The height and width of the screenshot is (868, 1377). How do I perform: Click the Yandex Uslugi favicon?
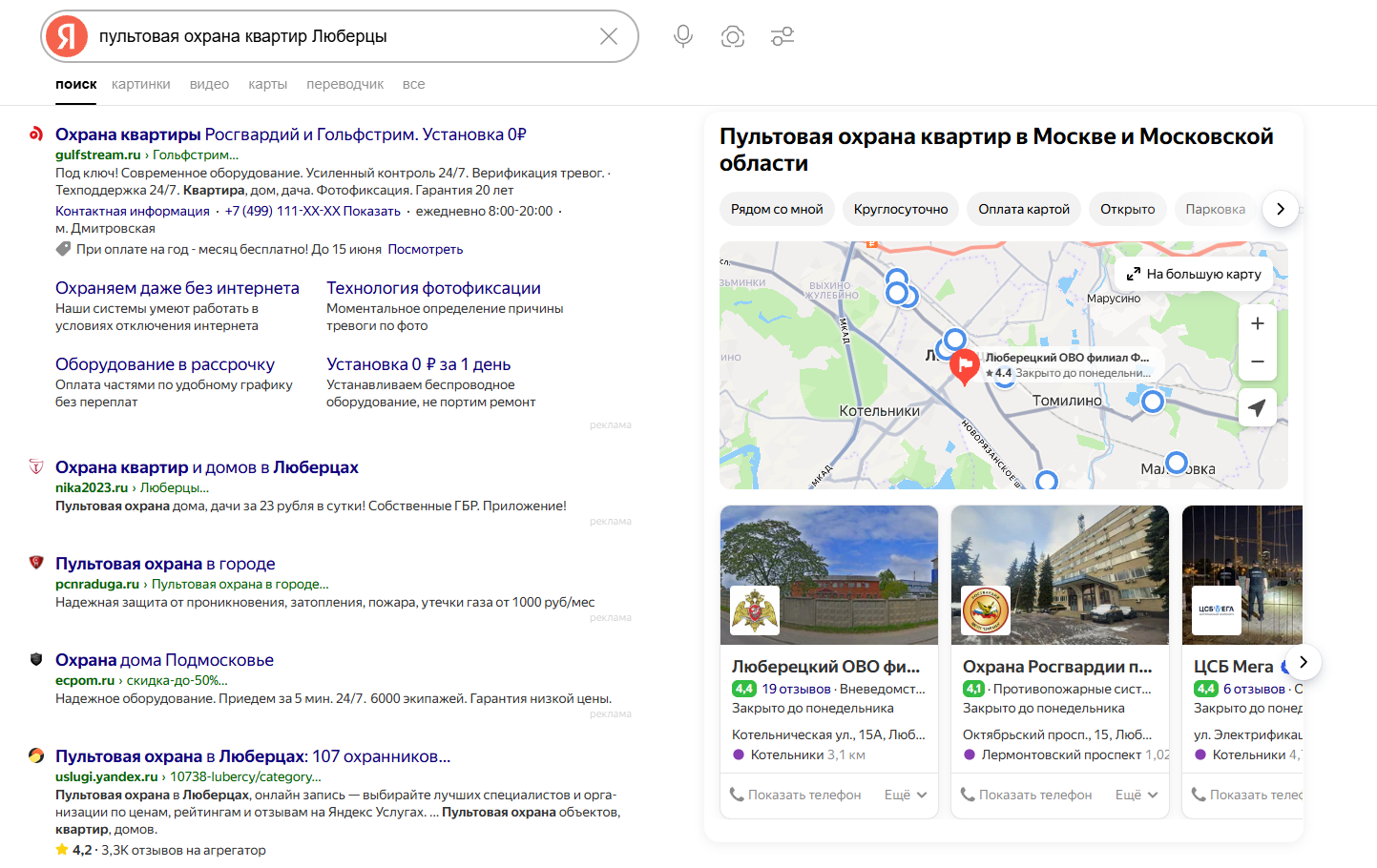click(36, 755)
